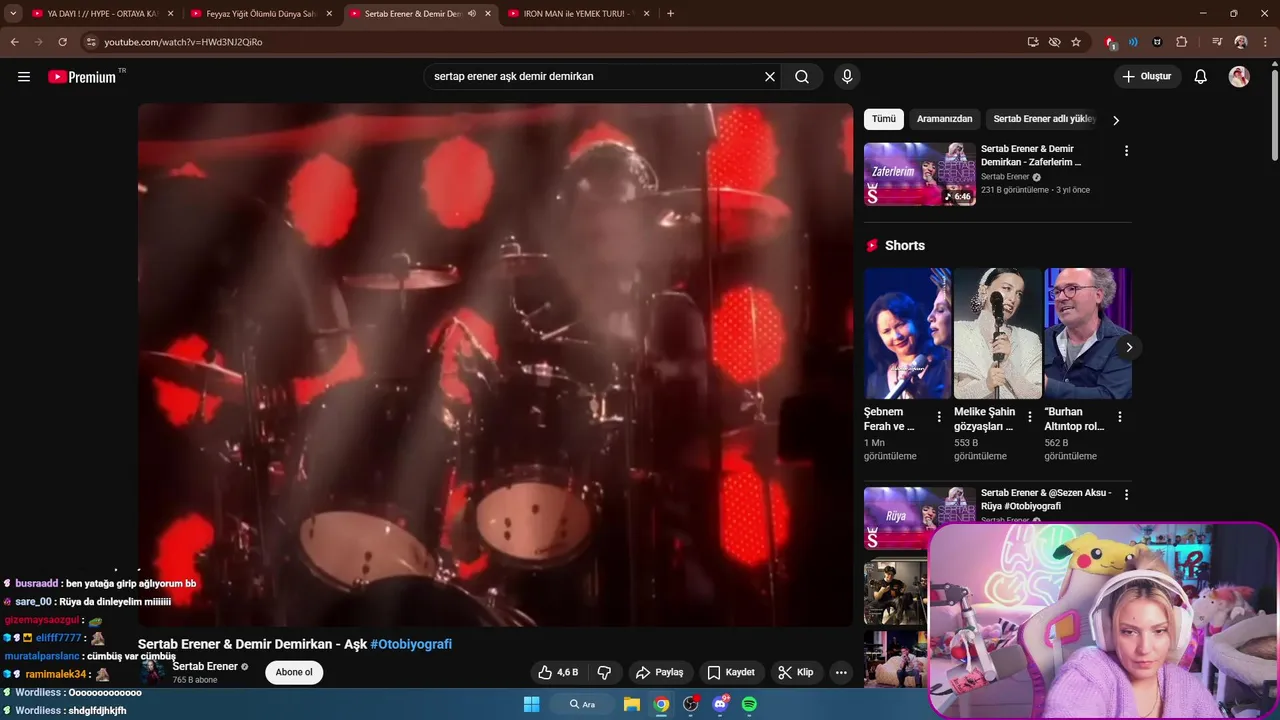Select 'Sertab Erener adlı yükleyen' chip
The image size is (1280, 720).
(x=1043, y=119)
